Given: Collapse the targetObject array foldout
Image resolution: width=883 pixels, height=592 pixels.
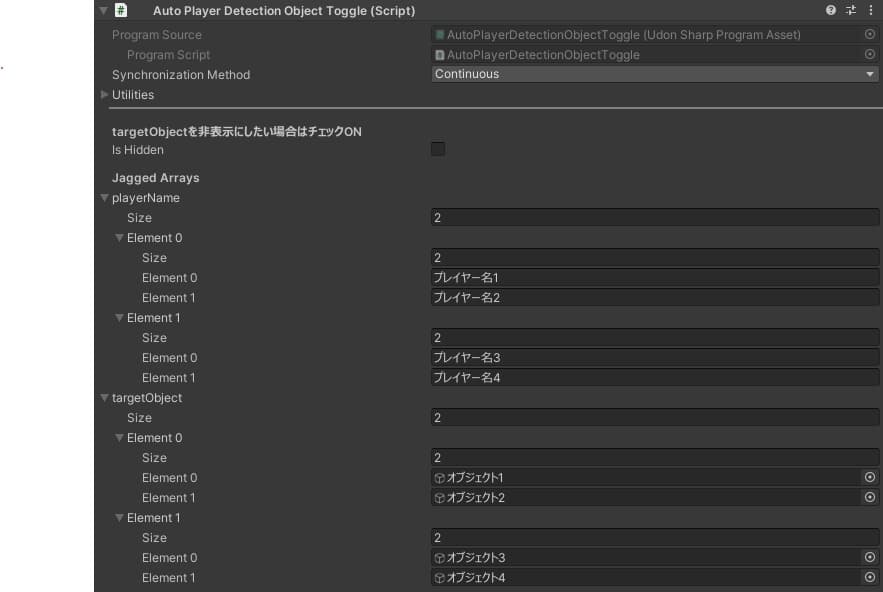Looking at the screenshot, I should (x=104, y=398).
